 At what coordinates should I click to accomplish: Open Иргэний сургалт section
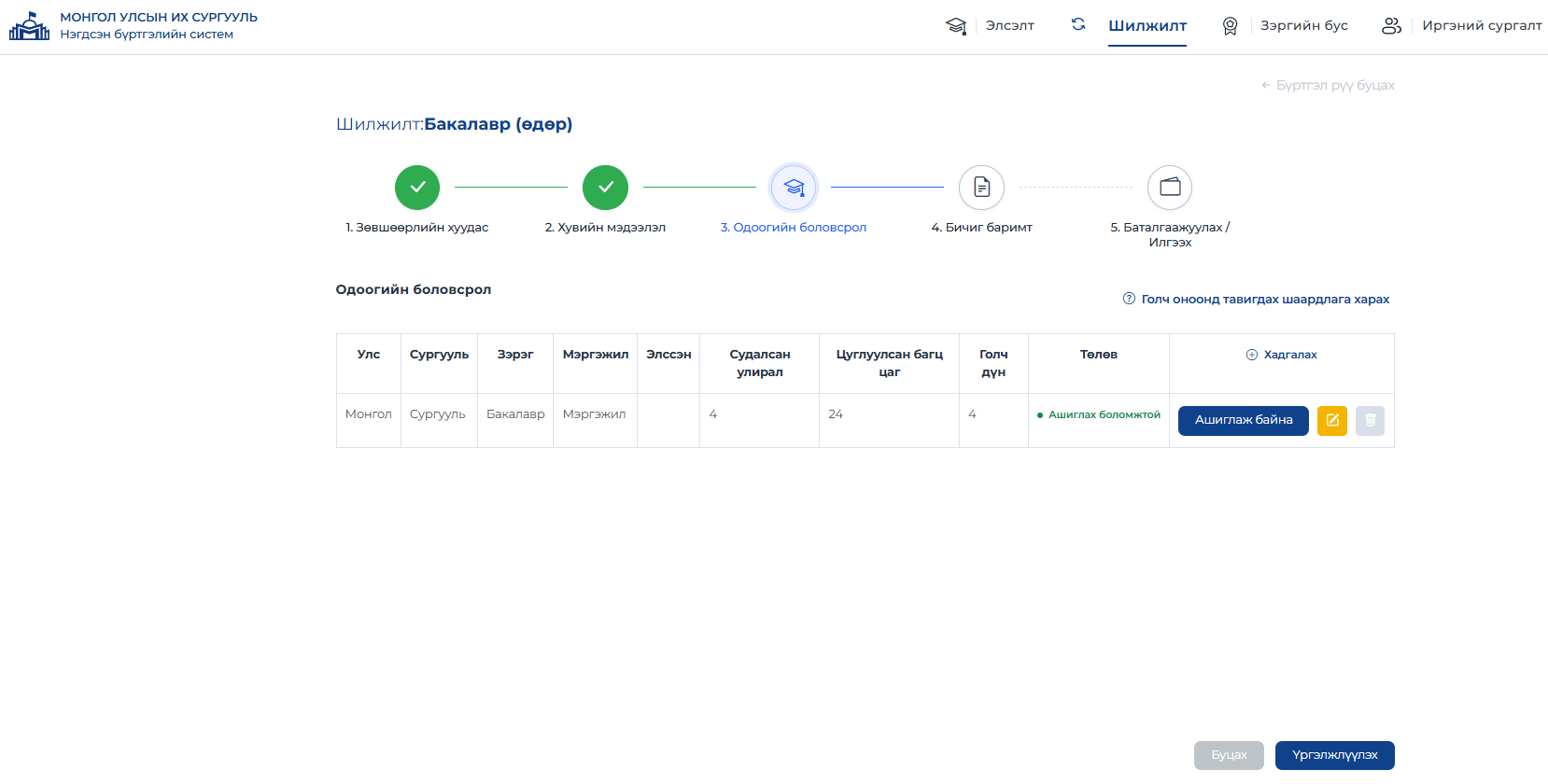coord(1482,26)
